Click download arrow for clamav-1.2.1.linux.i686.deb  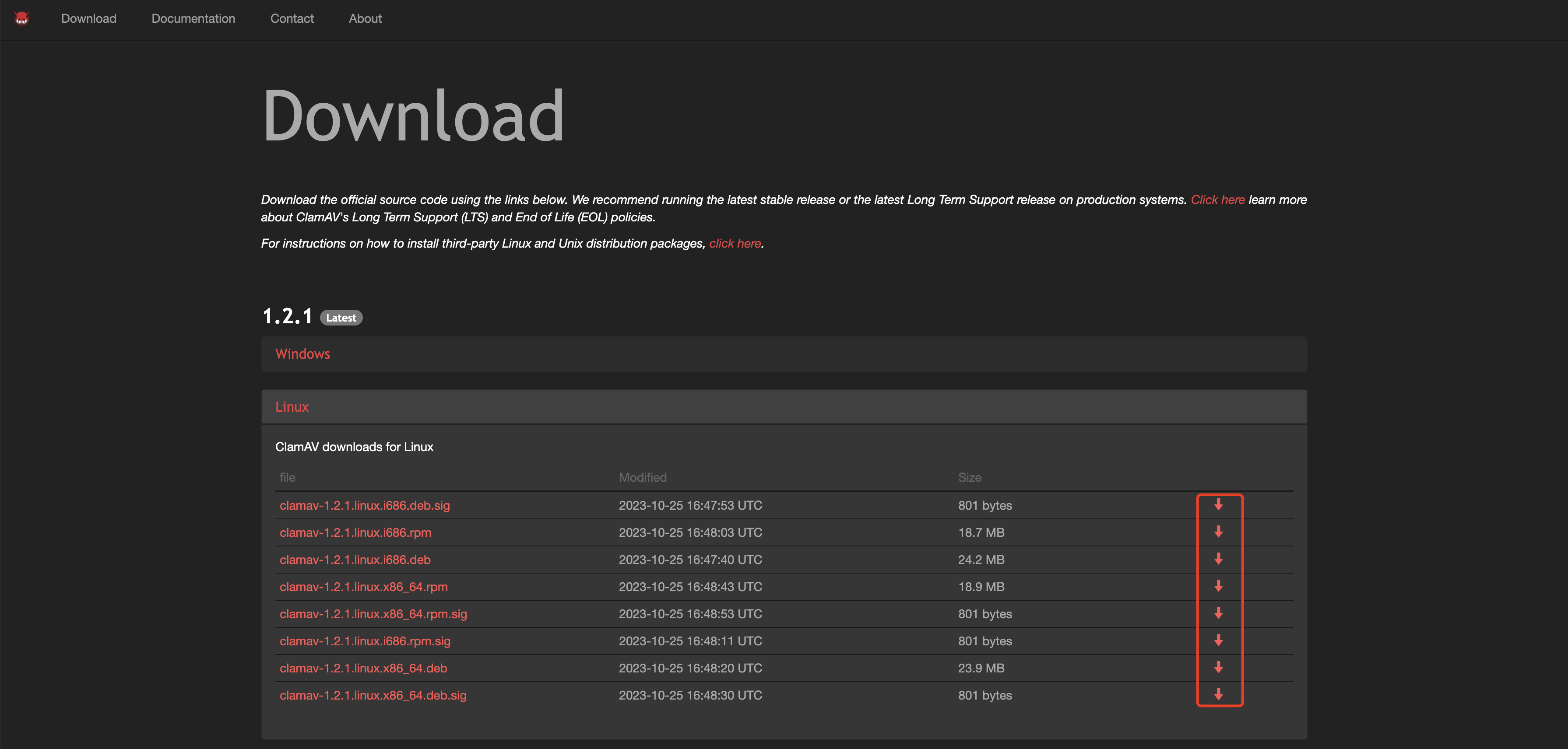coord(1218,559)
